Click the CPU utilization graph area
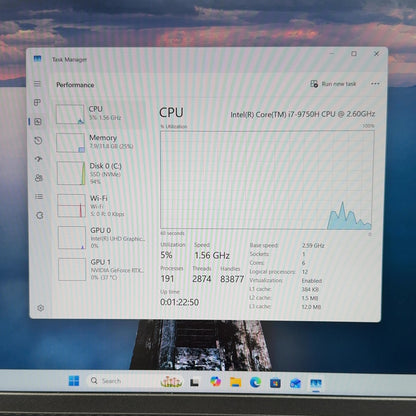416x416 pixels. 266,180
